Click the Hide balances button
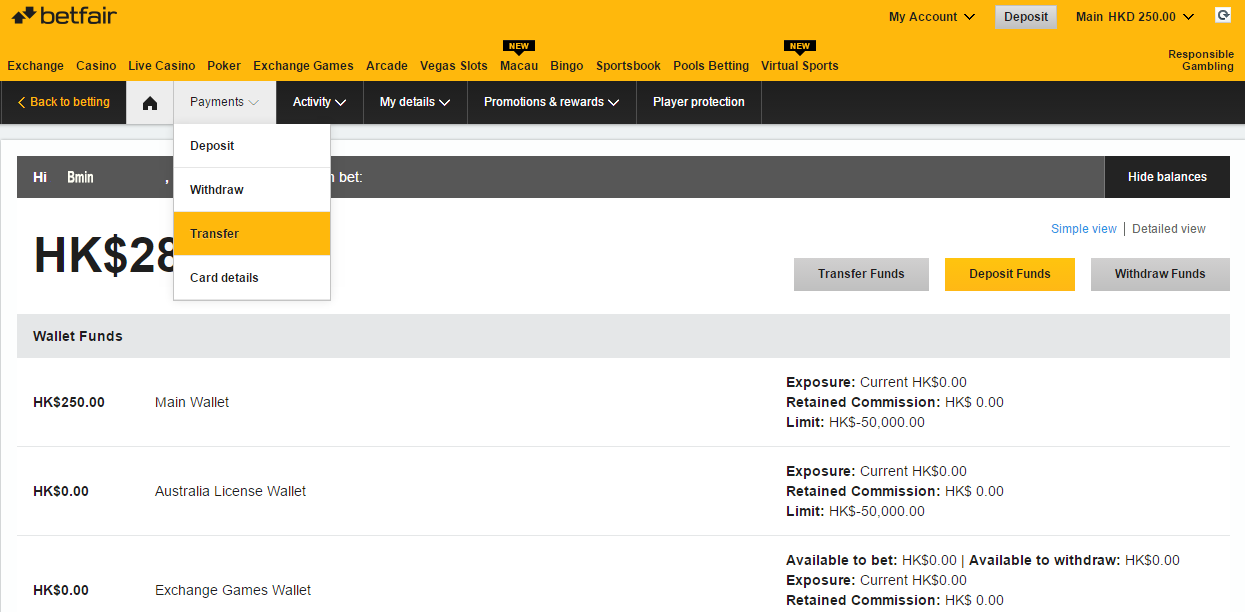 click(1167, 177)
